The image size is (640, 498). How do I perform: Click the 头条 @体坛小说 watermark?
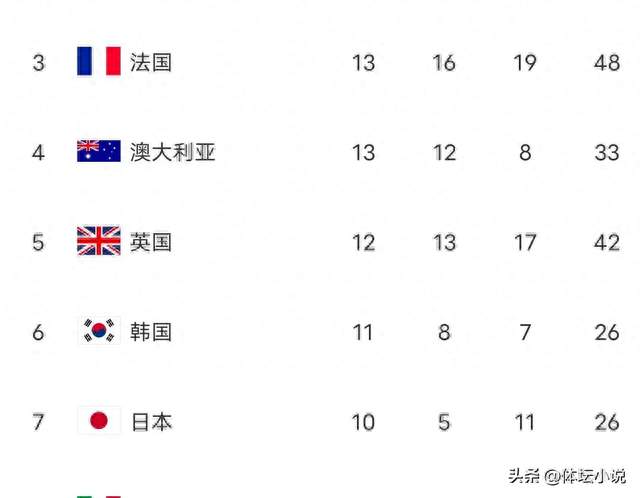click(566, 475)
